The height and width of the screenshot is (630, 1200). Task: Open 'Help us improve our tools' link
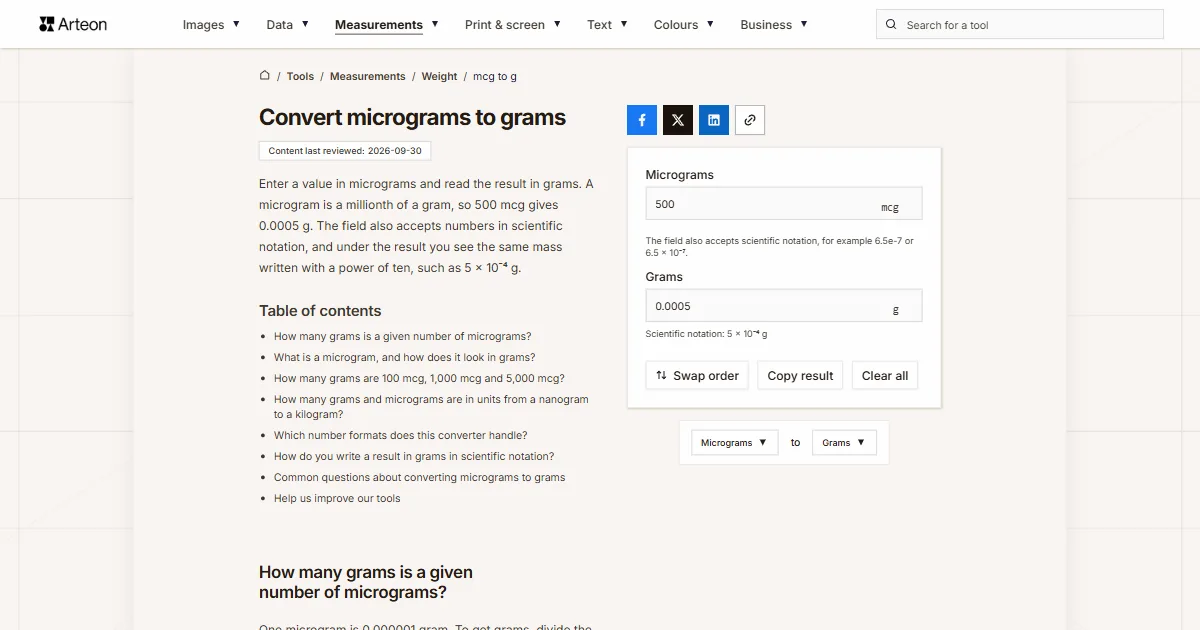[x=337, y=498]
